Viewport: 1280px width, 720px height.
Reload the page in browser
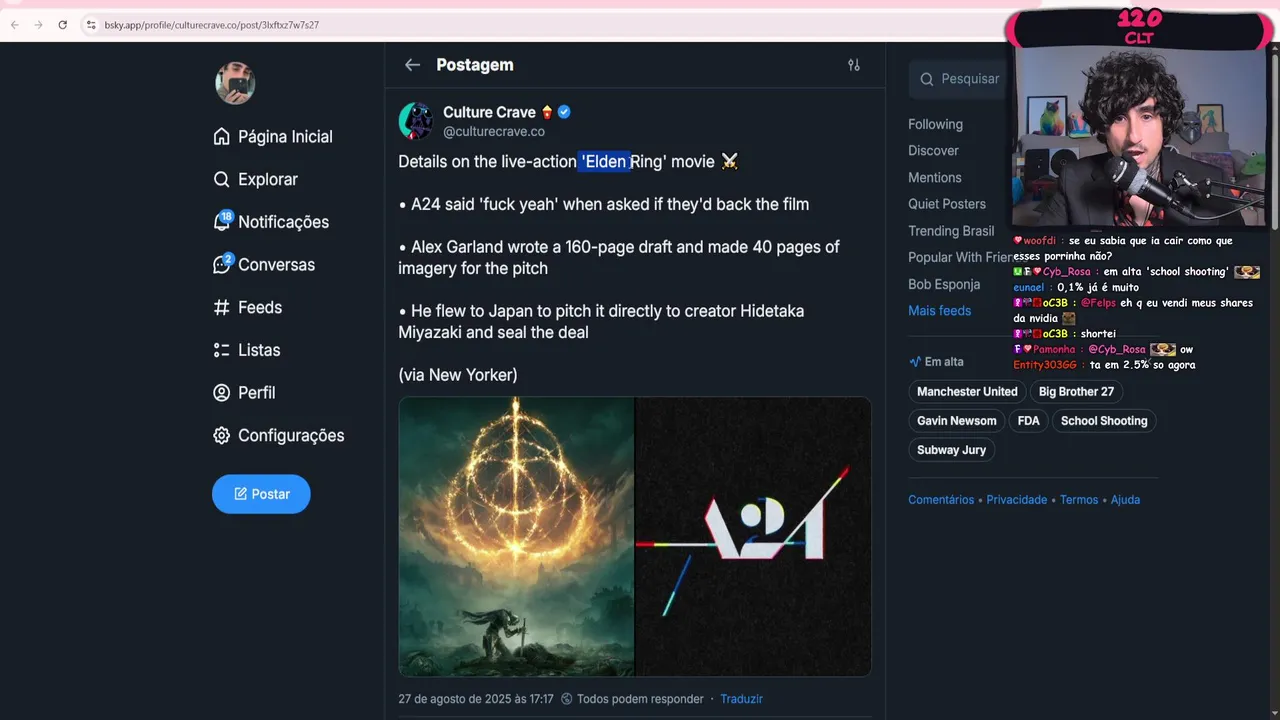click(x=62, y=25)
